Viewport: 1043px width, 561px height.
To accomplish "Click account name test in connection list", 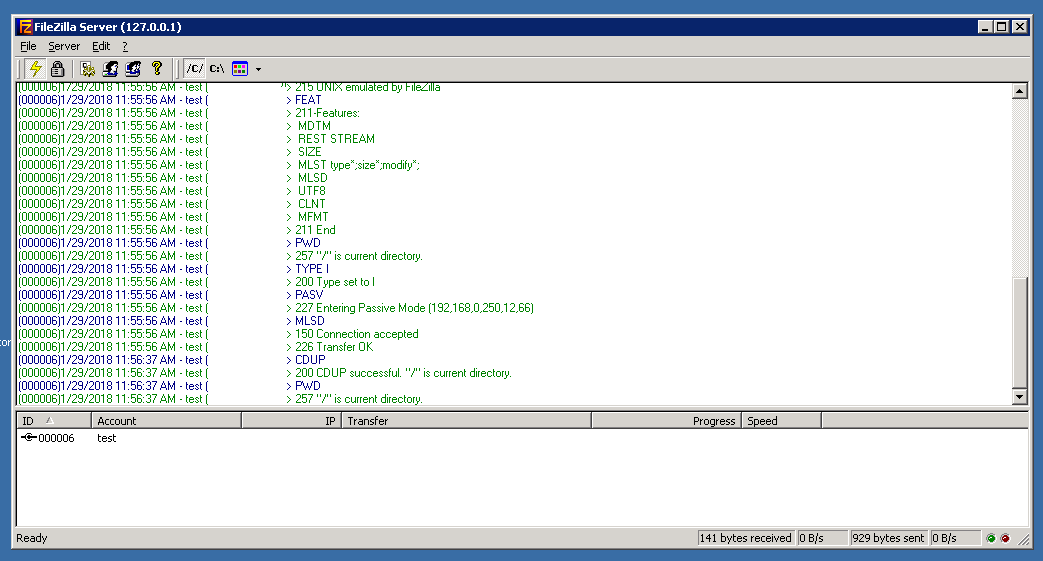I will click(106, 438).
